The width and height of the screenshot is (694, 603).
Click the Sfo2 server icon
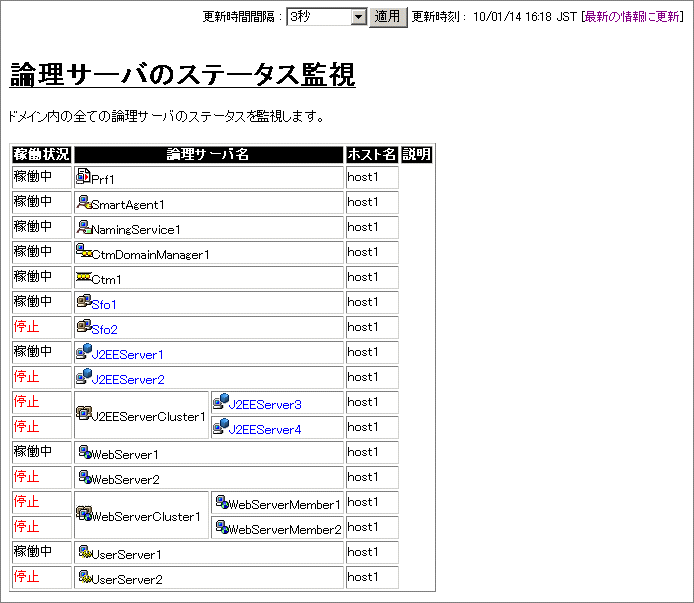[84, 326]
